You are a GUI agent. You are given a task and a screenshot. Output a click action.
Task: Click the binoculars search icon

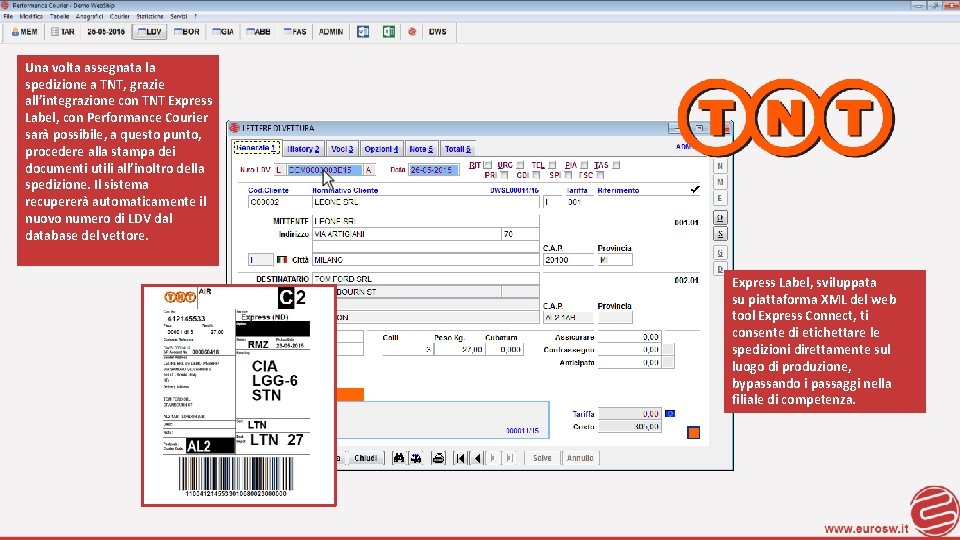pyautogui.click(x=399, y=458)
